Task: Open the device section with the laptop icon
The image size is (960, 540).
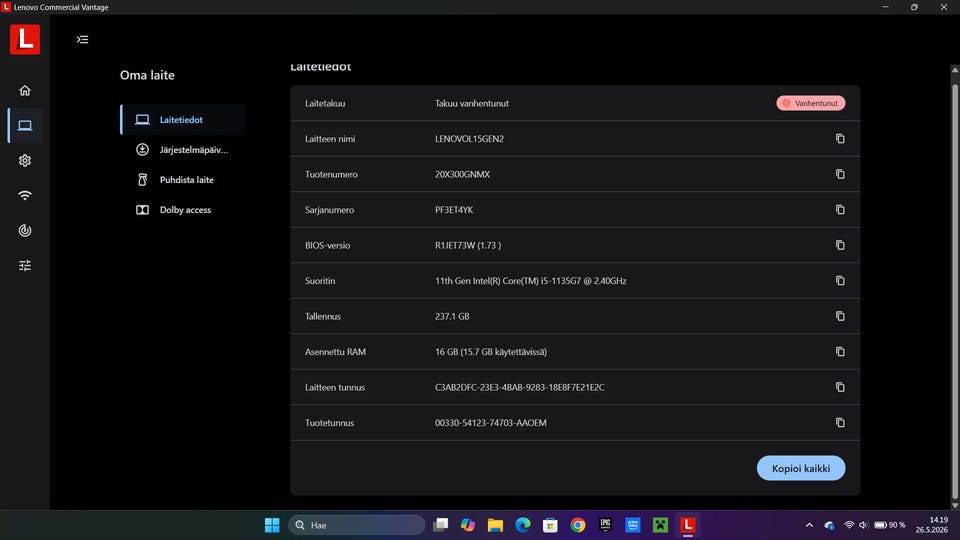Action: [x=25, y=126]
